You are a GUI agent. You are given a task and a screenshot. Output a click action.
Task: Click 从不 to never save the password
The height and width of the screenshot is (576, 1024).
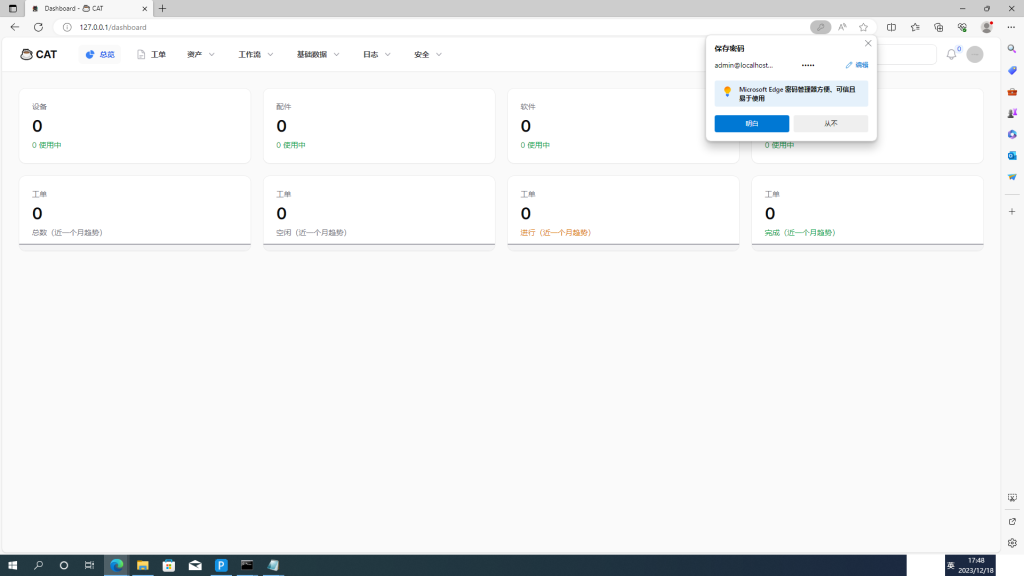(x=831, y=123)
